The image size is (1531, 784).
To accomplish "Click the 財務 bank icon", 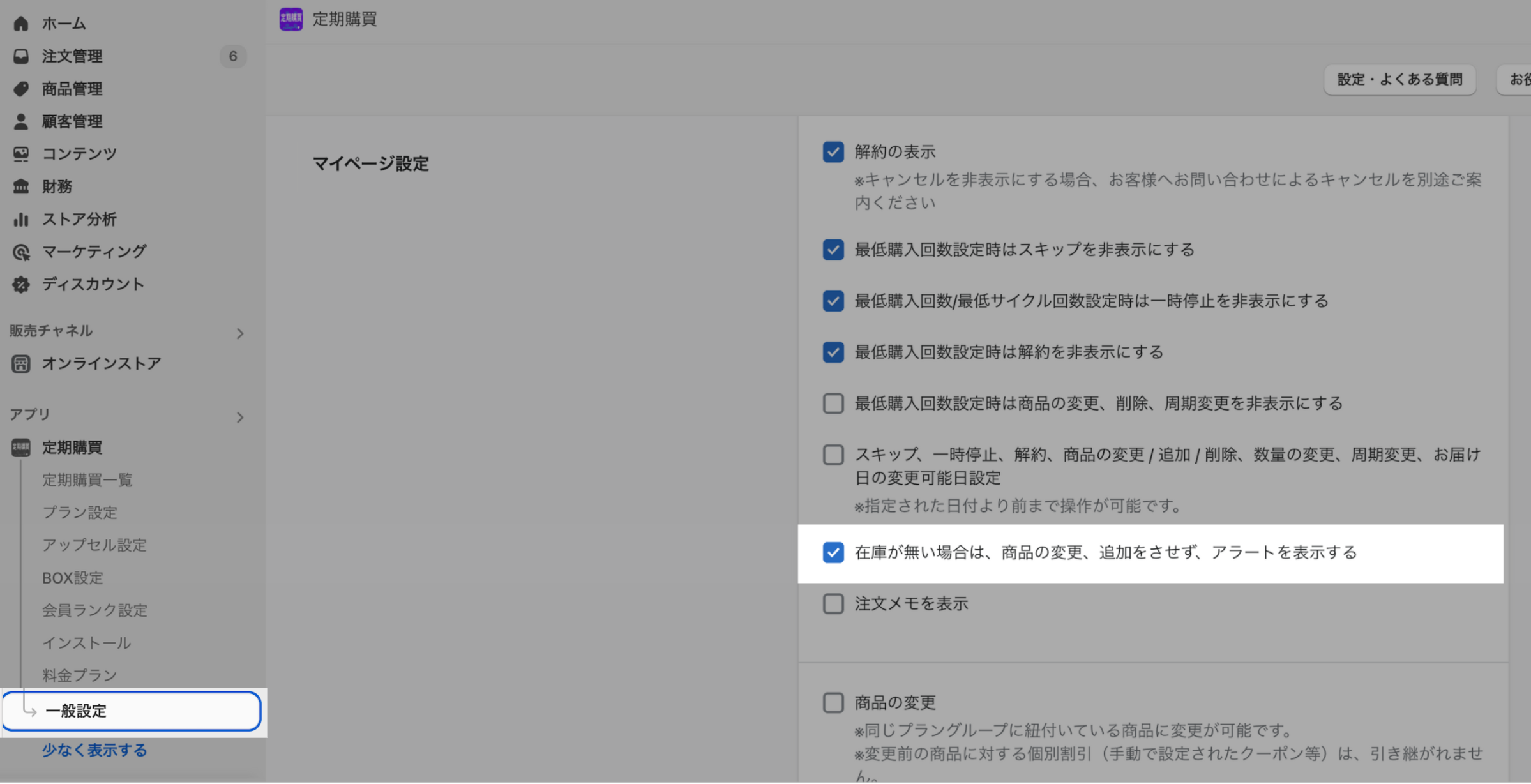I will pyautogui.click(x=21, y=186).
